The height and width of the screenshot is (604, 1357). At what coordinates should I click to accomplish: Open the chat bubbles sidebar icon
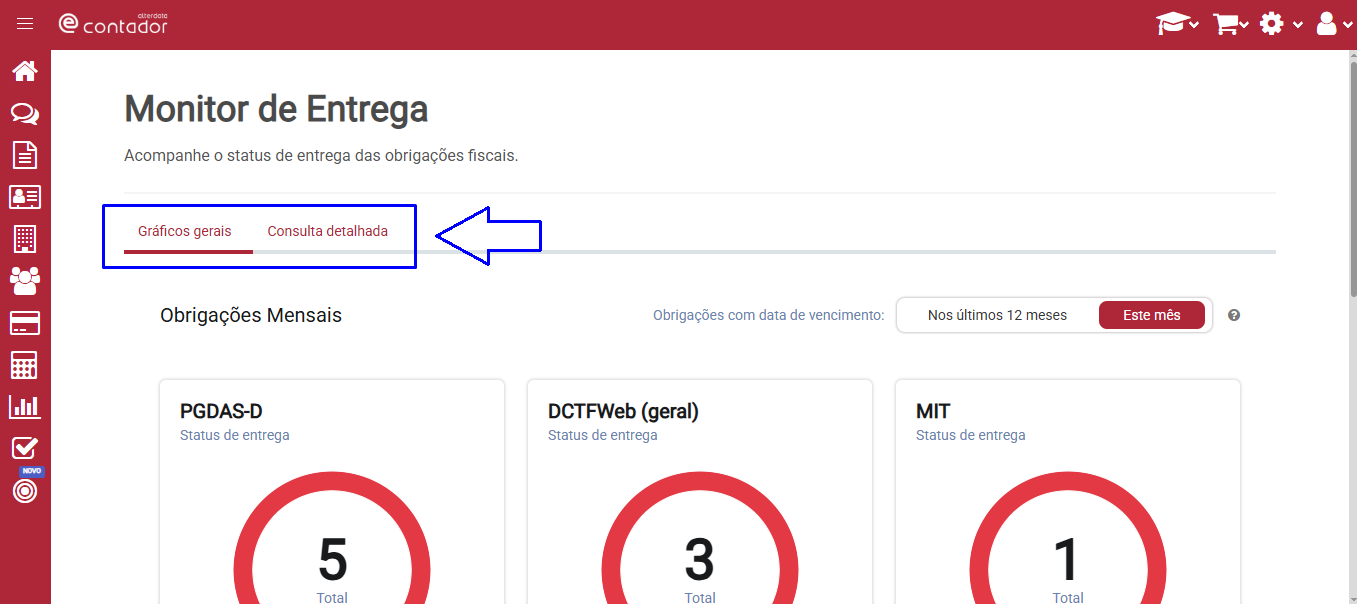click(x=25, y=113)
